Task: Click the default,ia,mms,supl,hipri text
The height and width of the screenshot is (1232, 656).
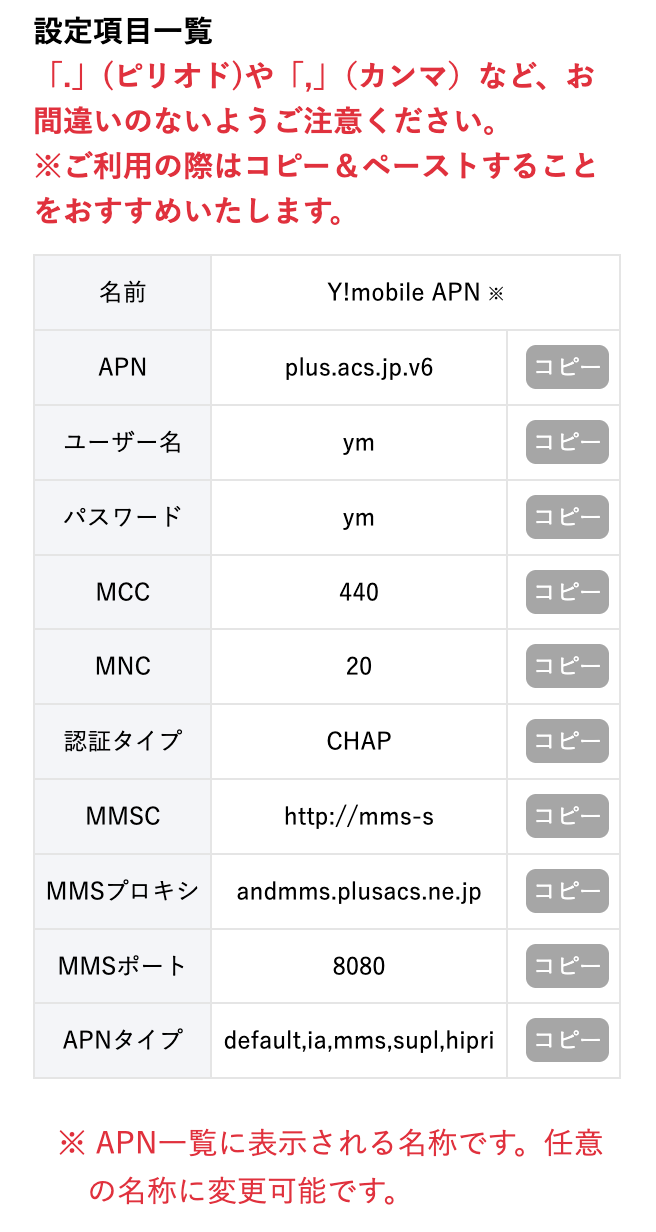Action: (x=359, y=1041)
